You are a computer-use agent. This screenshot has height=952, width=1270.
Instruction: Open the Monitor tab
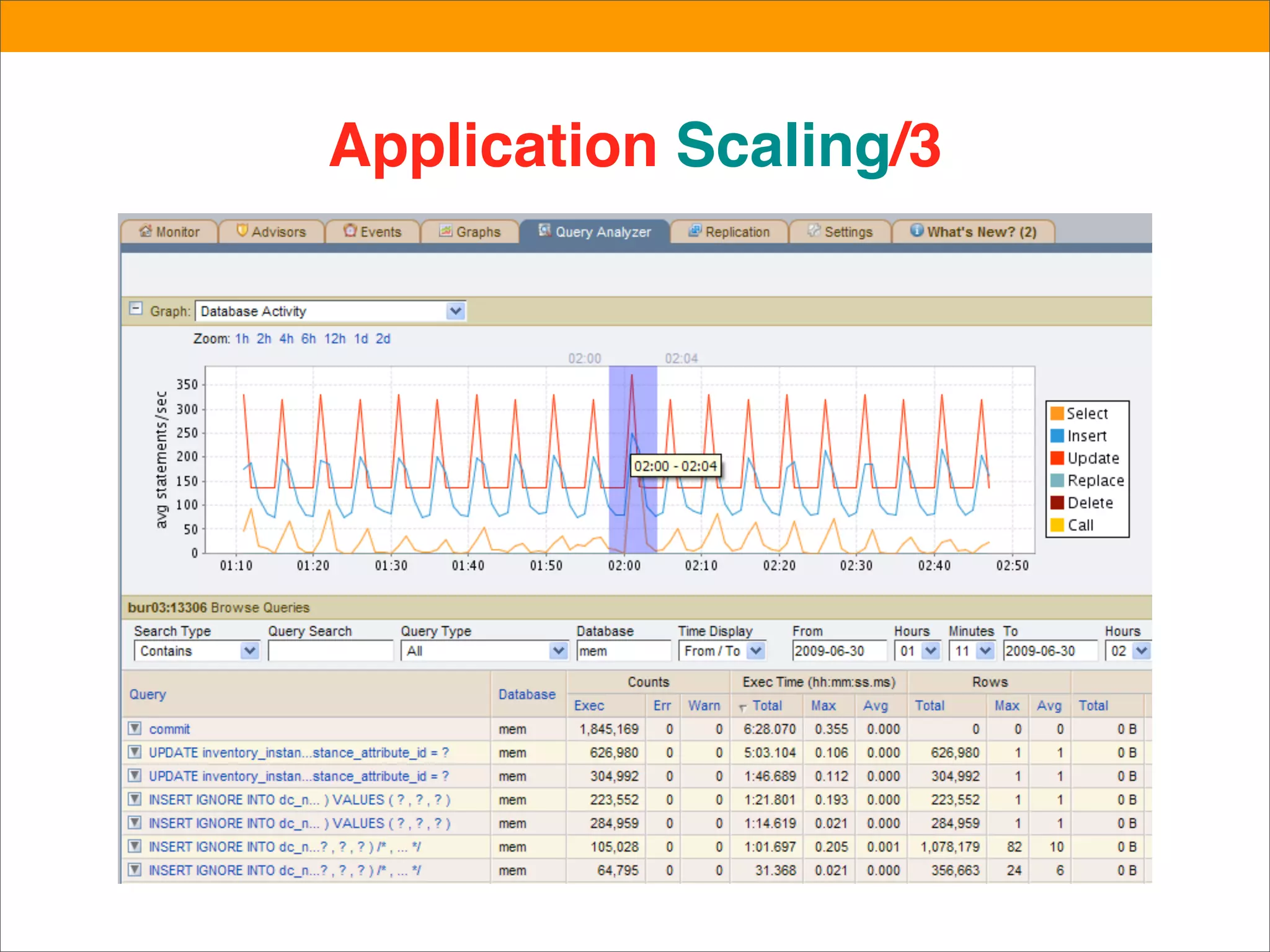click(x=169, y=232)
